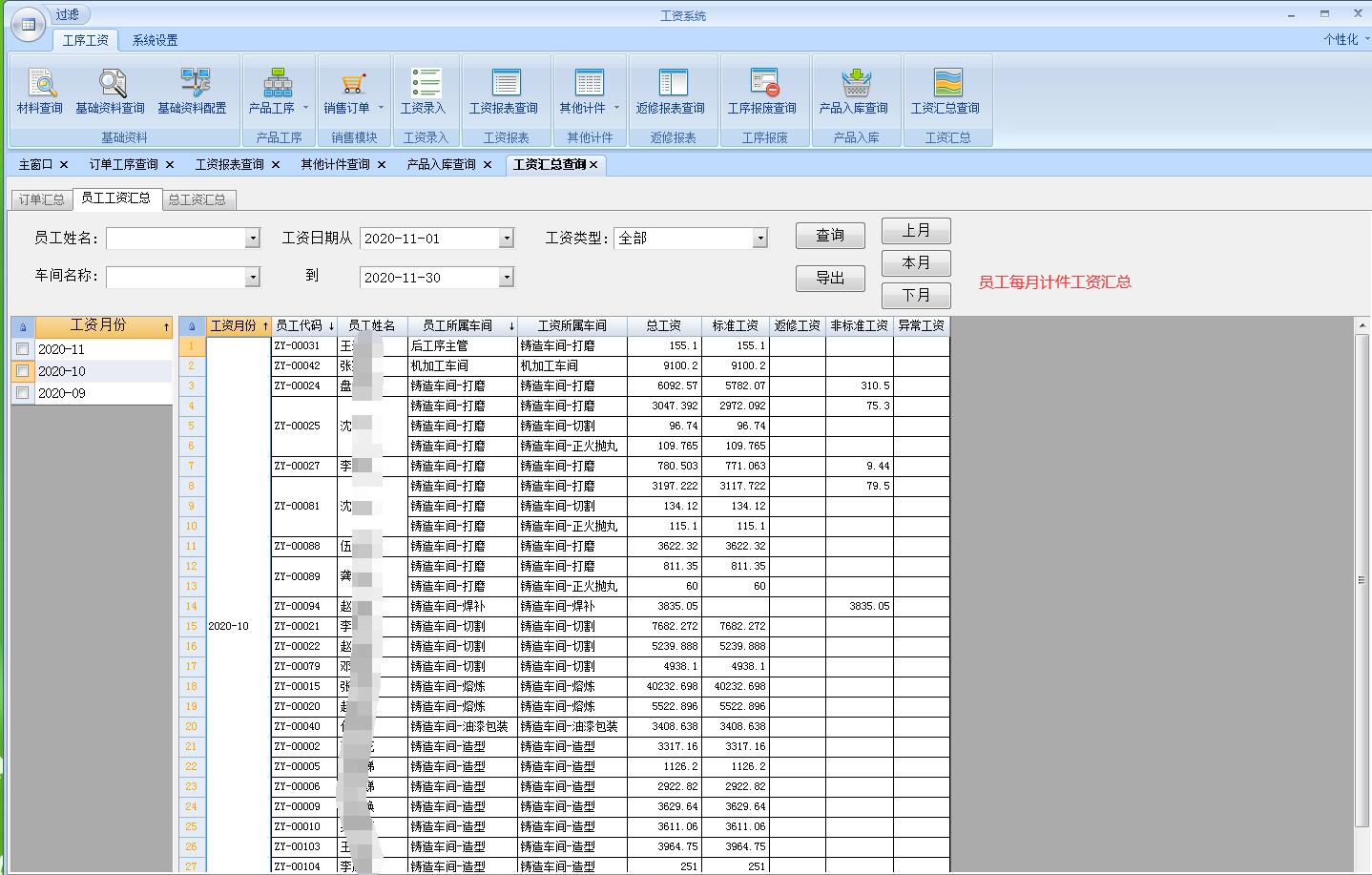Select row number 20 header

(x=192, y=726)
